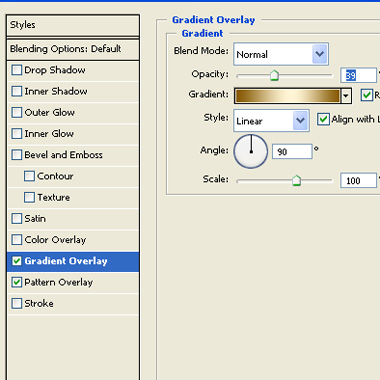The width and height of the screenshot is (380, 380).
Task: Check the Contour checkbox
Action: pos(29,176)
